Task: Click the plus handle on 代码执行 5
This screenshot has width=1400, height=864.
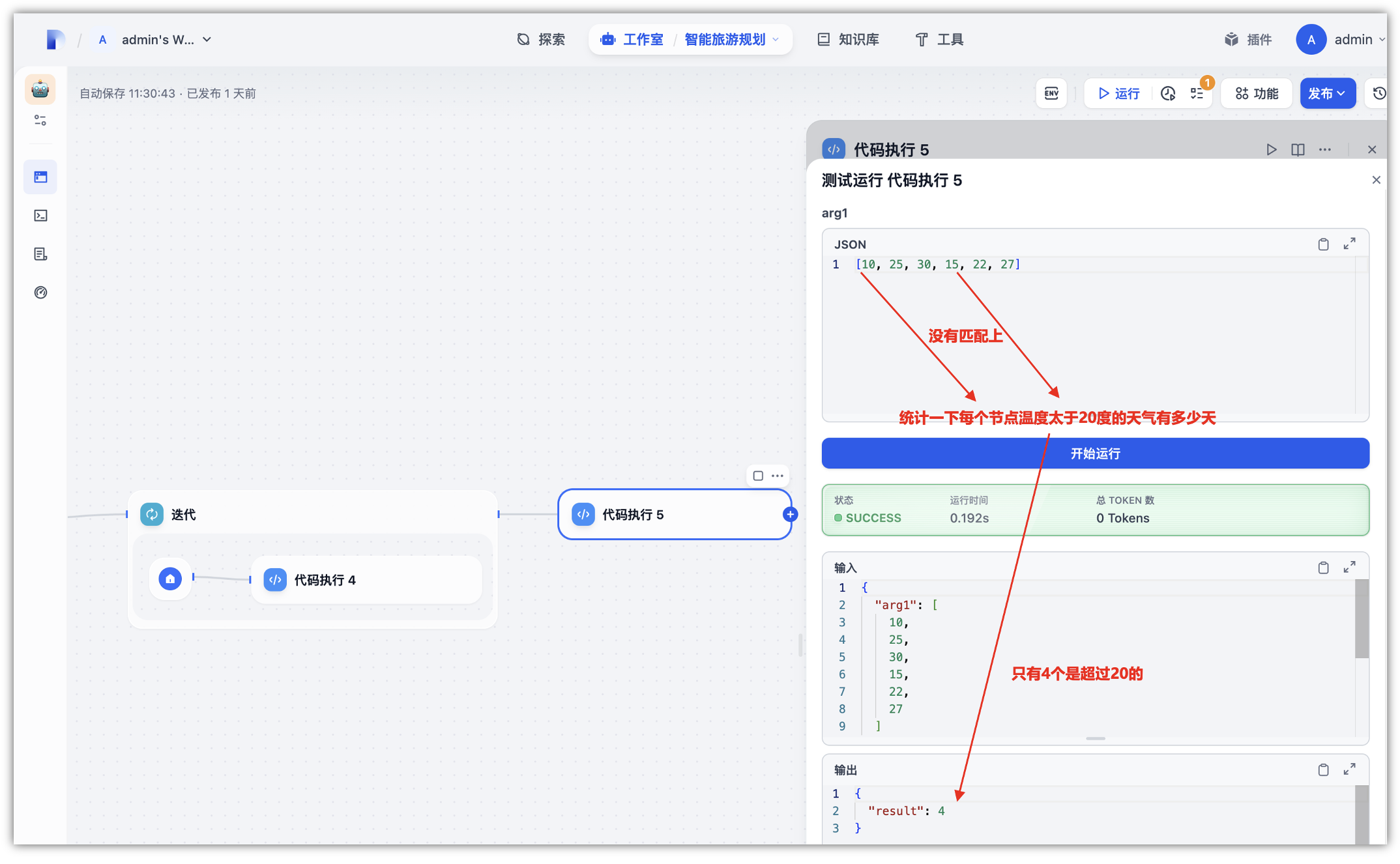Action: point(790,515)
